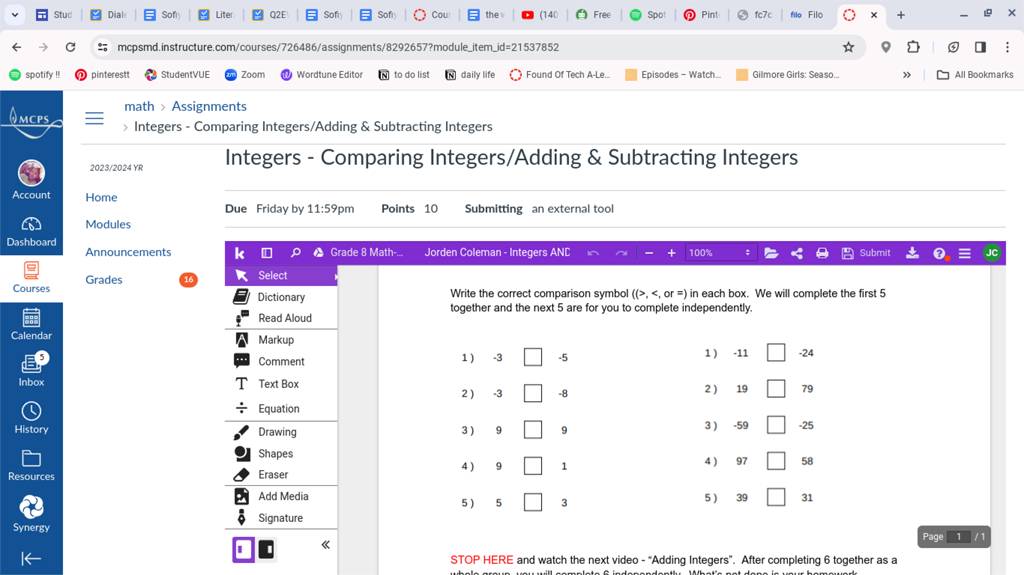The image size is (1024, 575).
Task: Open the Synergy link in sidebar
Action: click(31, 514)
